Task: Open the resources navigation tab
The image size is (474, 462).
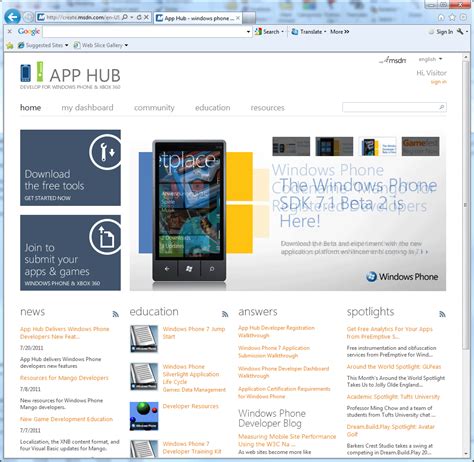Action: click(x=268, y=108)
